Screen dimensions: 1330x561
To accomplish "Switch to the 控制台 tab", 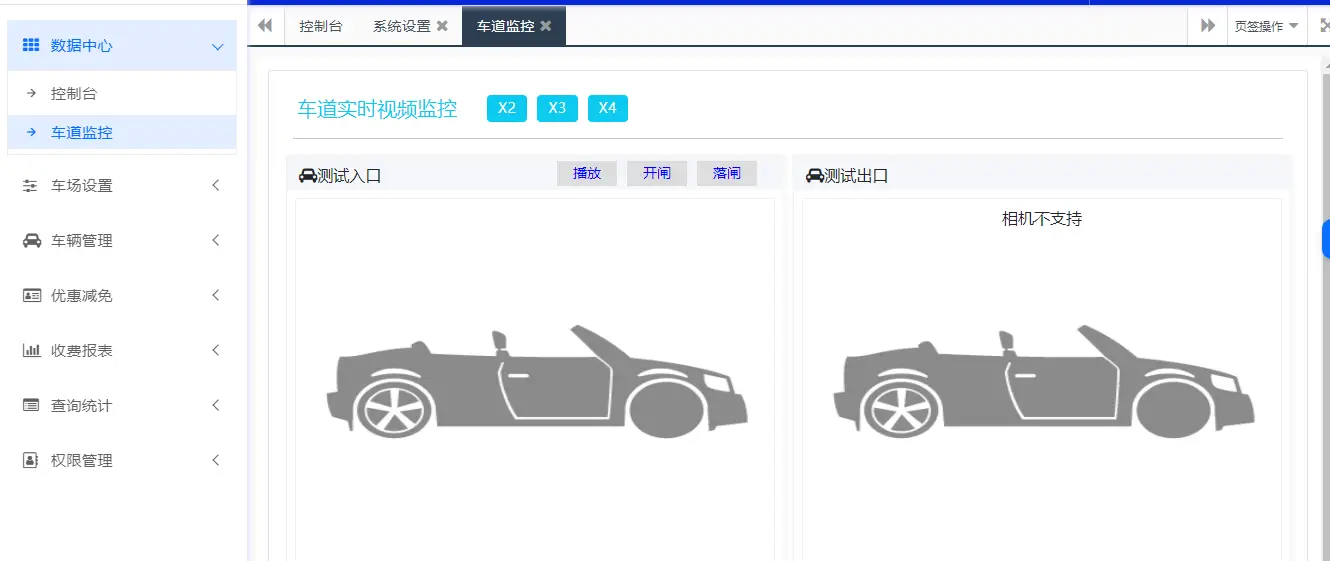I will pos(320,26).
